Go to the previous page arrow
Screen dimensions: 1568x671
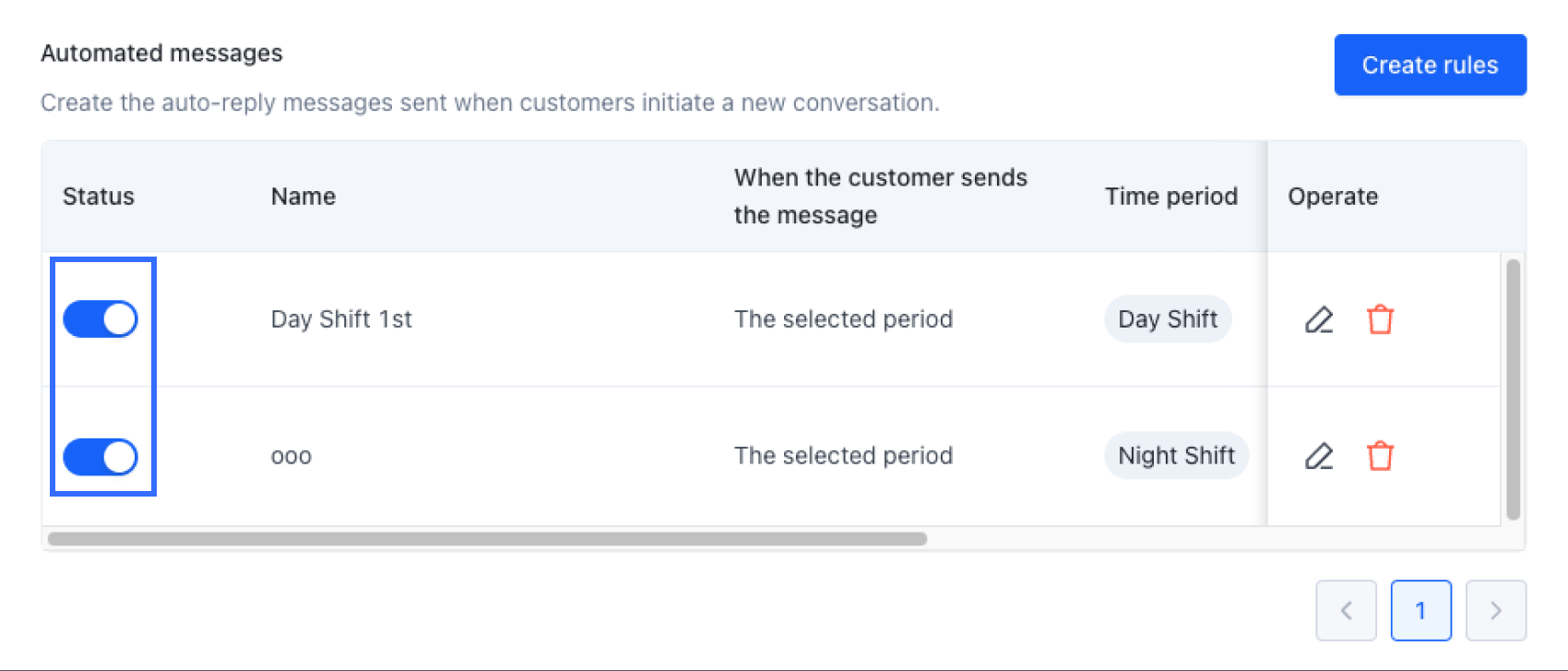point(1346,610)
